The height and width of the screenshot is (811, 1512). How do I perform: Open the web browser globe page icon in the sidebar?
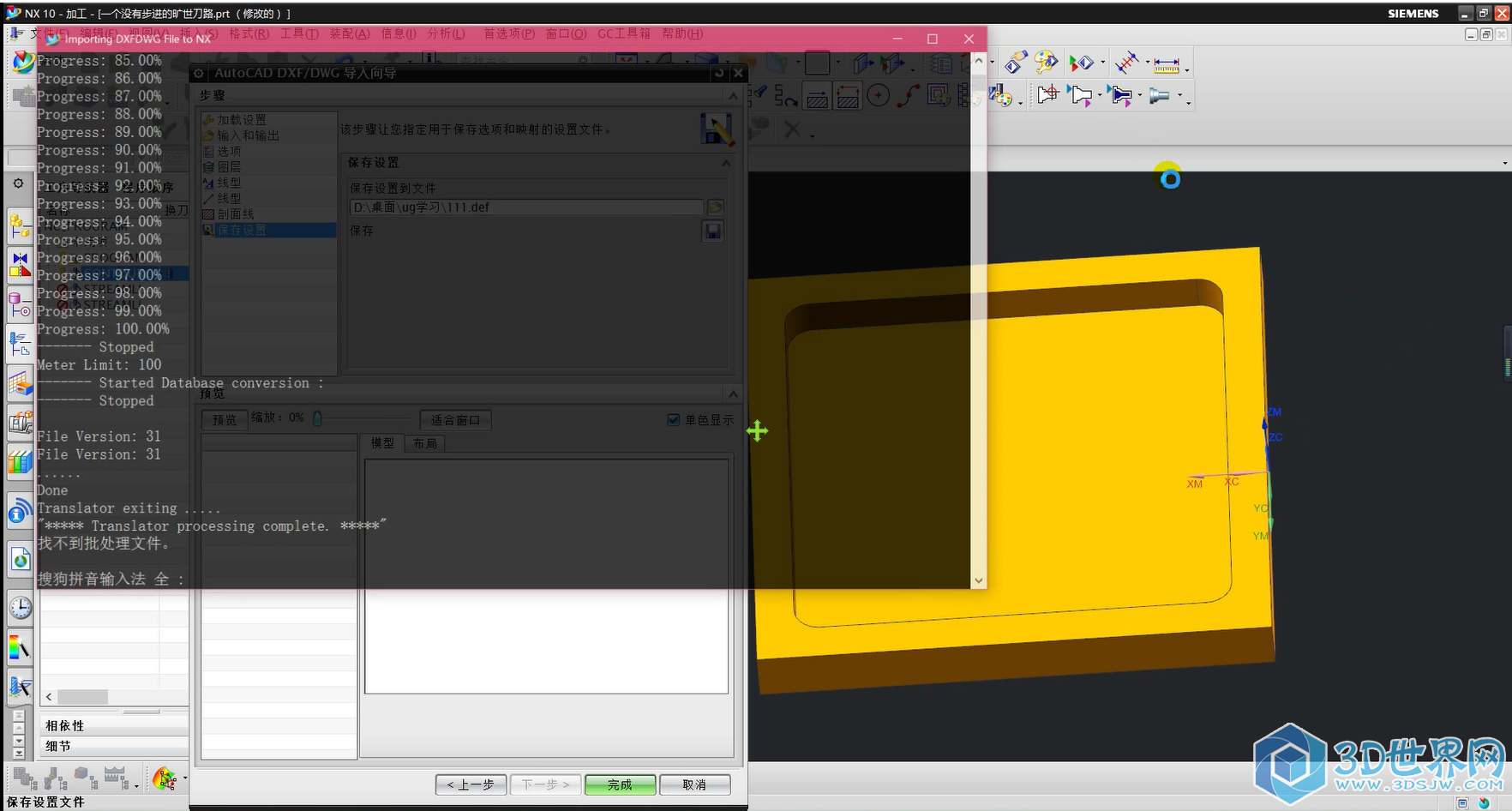pos(20,561)
